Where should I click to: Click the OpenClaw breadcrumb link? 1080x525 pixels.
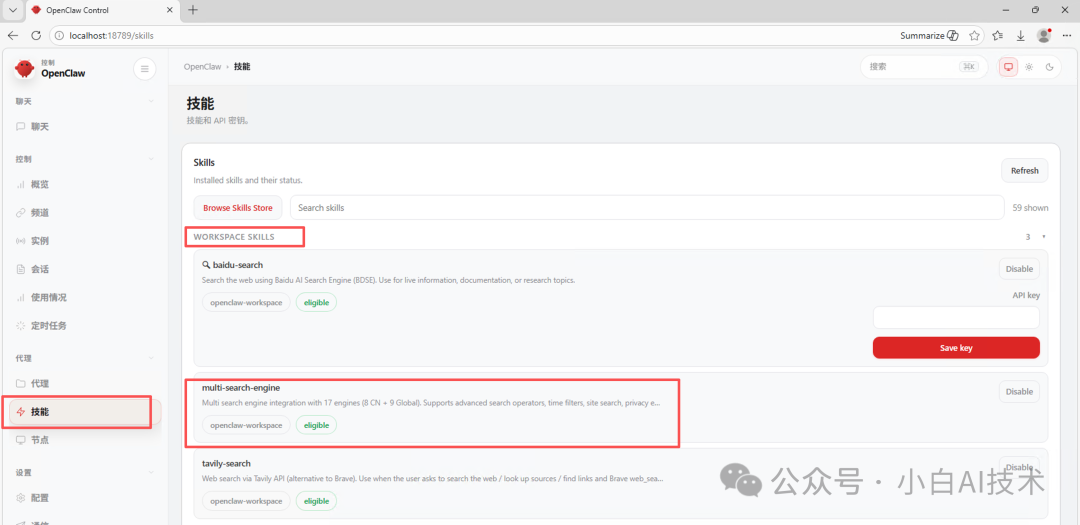pyautogui.click(x=202, y=67)
